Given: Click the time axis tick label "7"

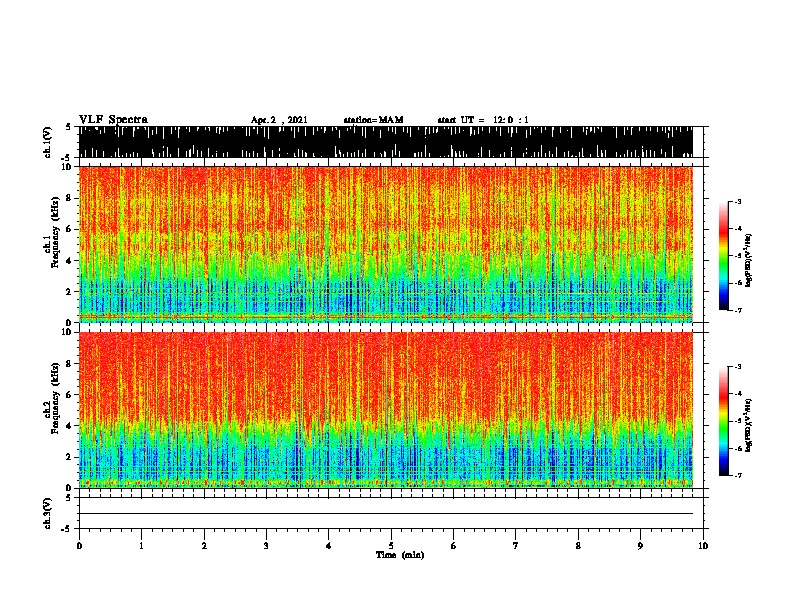Looking at the screenshot, I should (x=516, y=546).
